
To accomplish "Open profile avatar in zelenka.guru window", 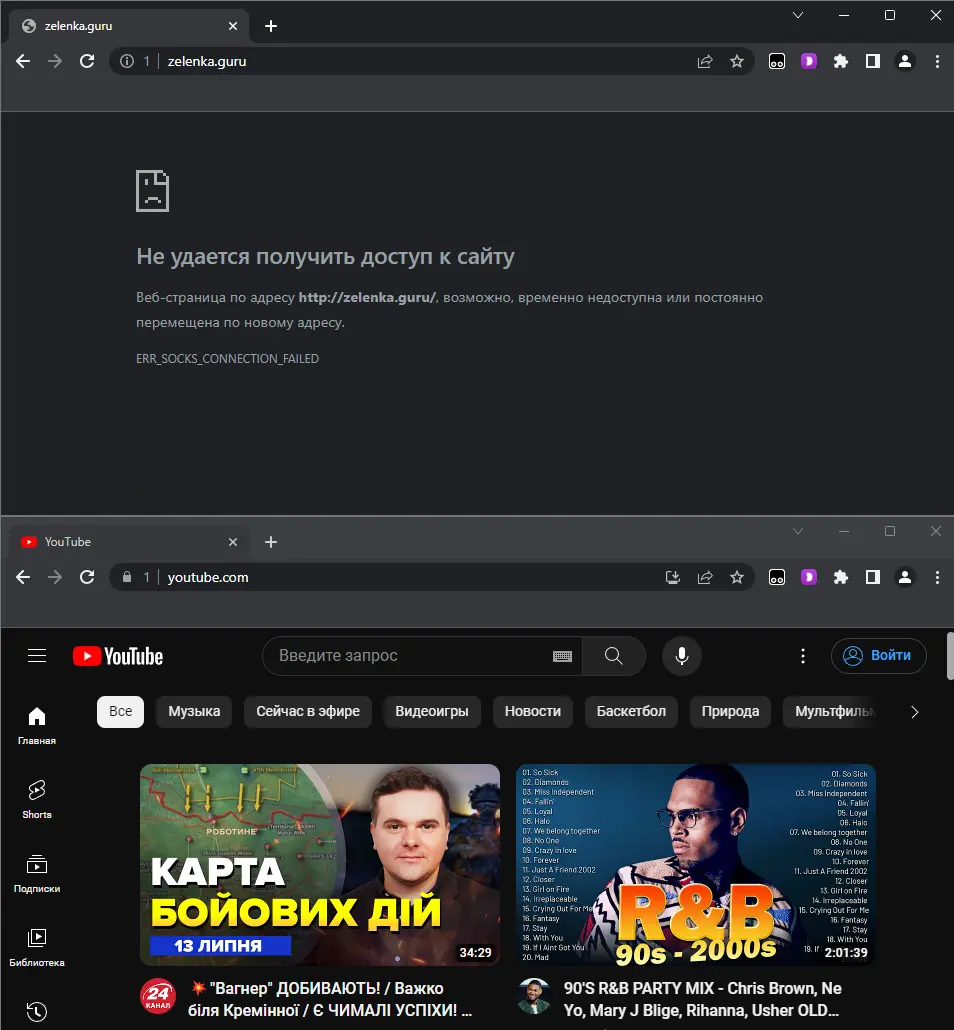I will pos(905,61).
